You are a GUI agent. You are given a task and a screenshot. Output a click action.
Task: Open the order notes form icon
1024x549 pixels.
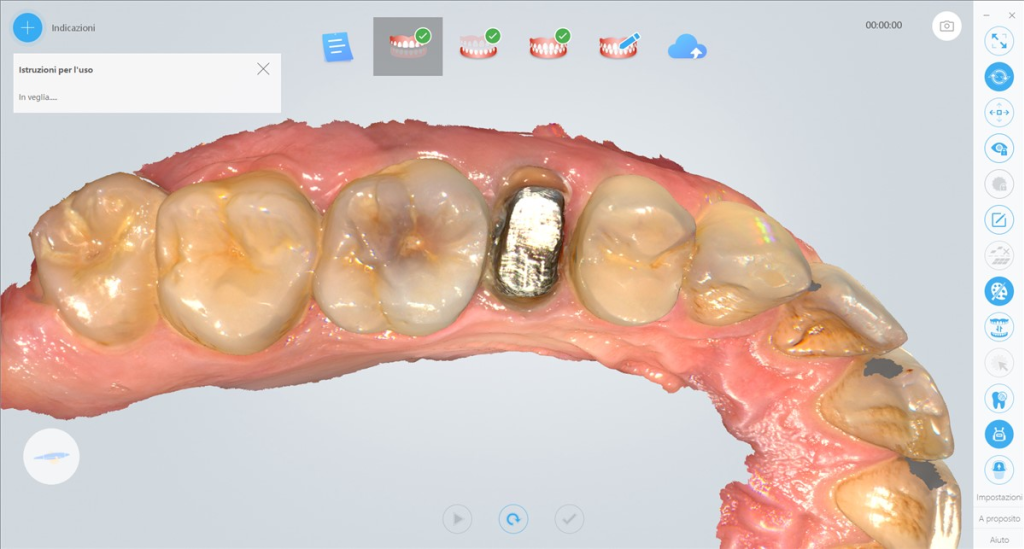337,47
